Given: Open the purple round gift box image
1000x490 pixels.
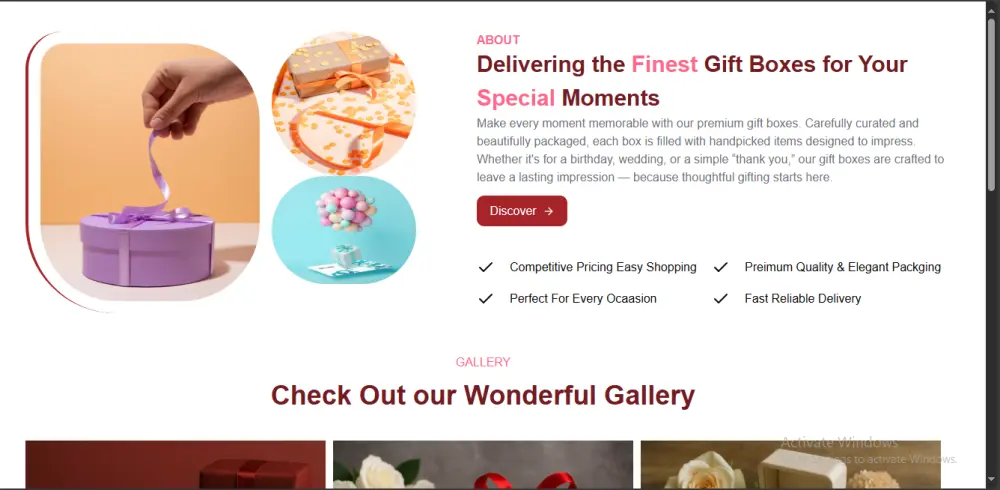Looking at the screenshot, I should [150, 172].
